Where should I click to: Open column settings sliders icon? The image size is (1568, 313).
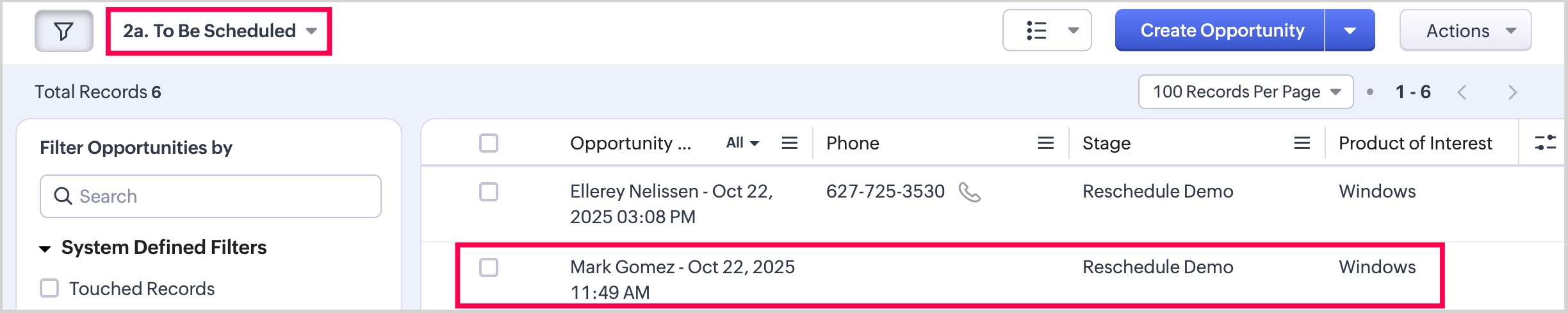[1545, 142]
